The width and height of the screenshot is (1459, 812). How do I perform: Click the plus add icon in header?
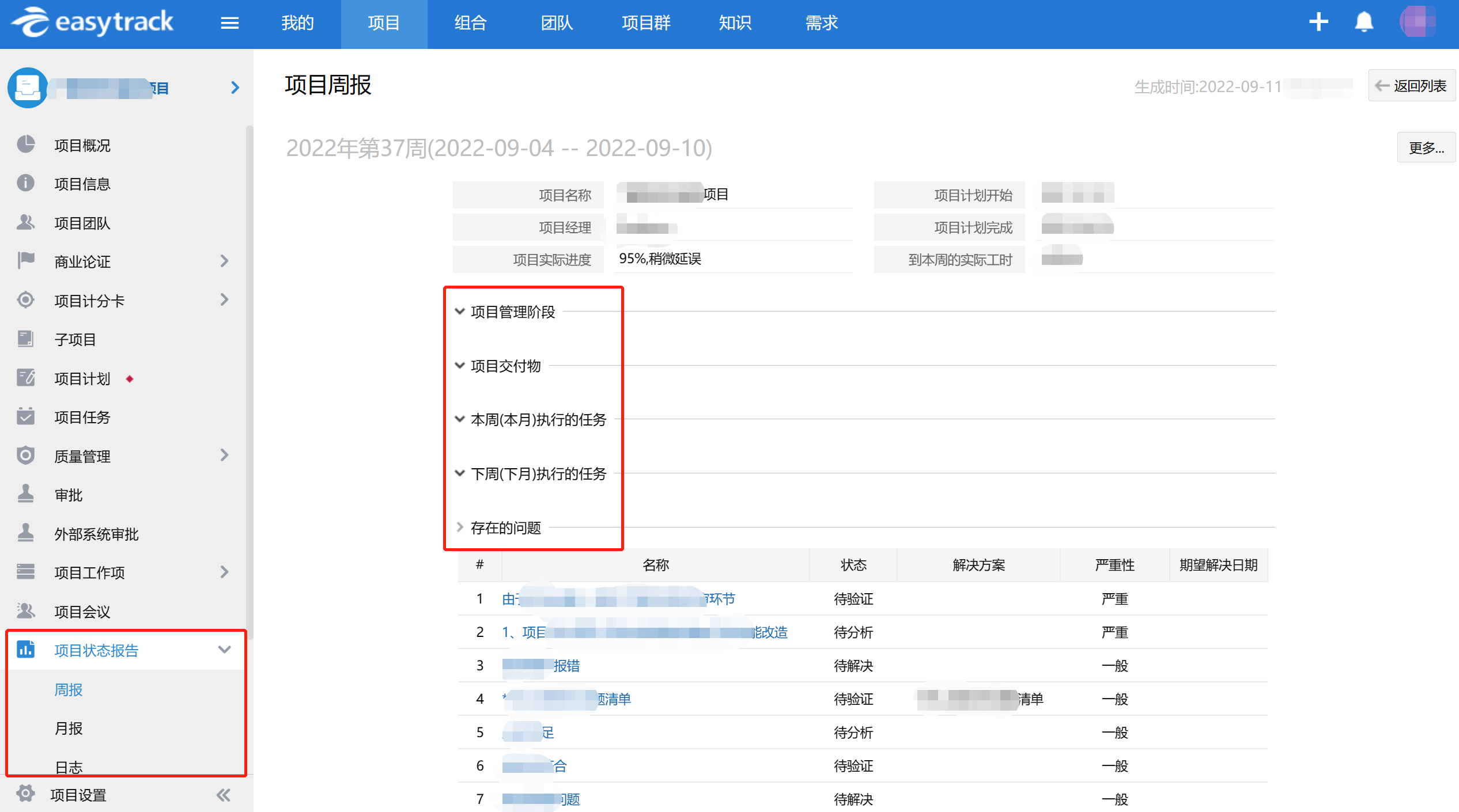click(x=1318, y=22)
